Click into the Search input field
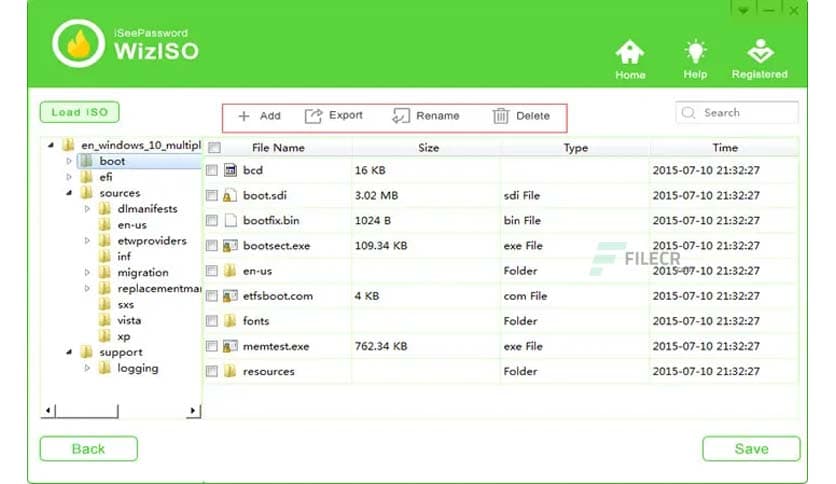 tap(737, 112)
